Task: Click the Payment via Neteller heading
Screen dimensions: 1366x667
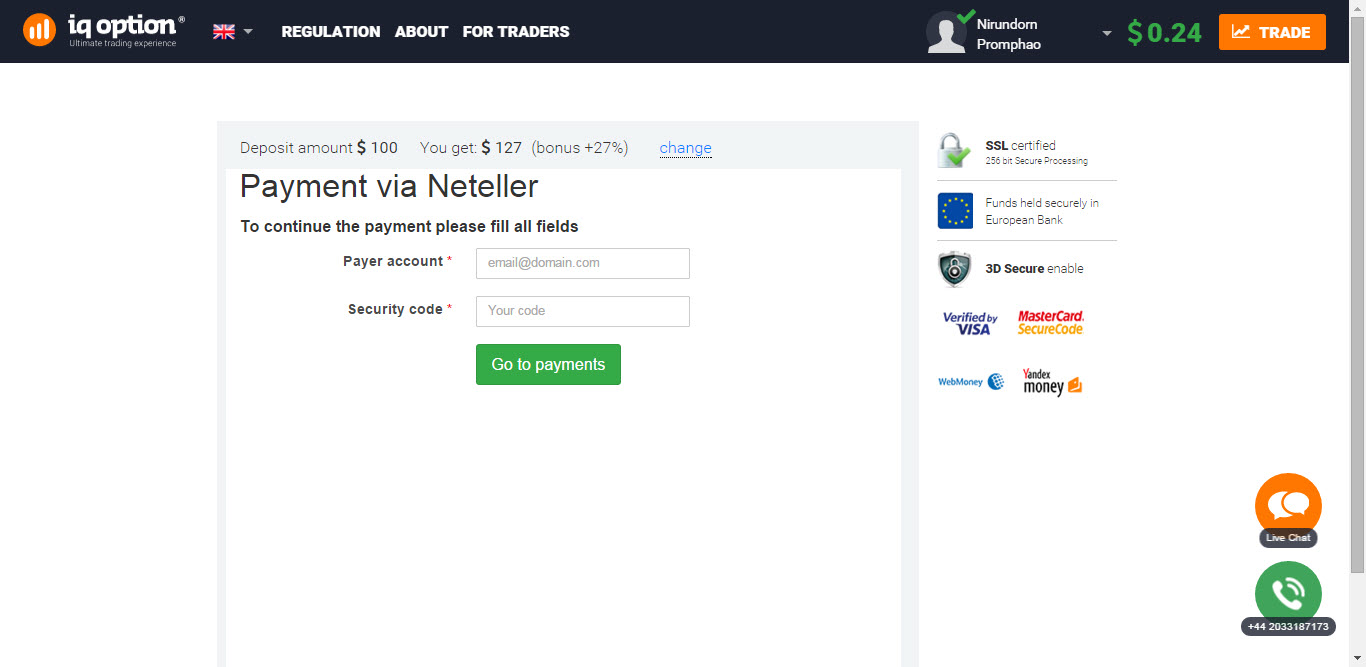Action: [x=389, y=187]
